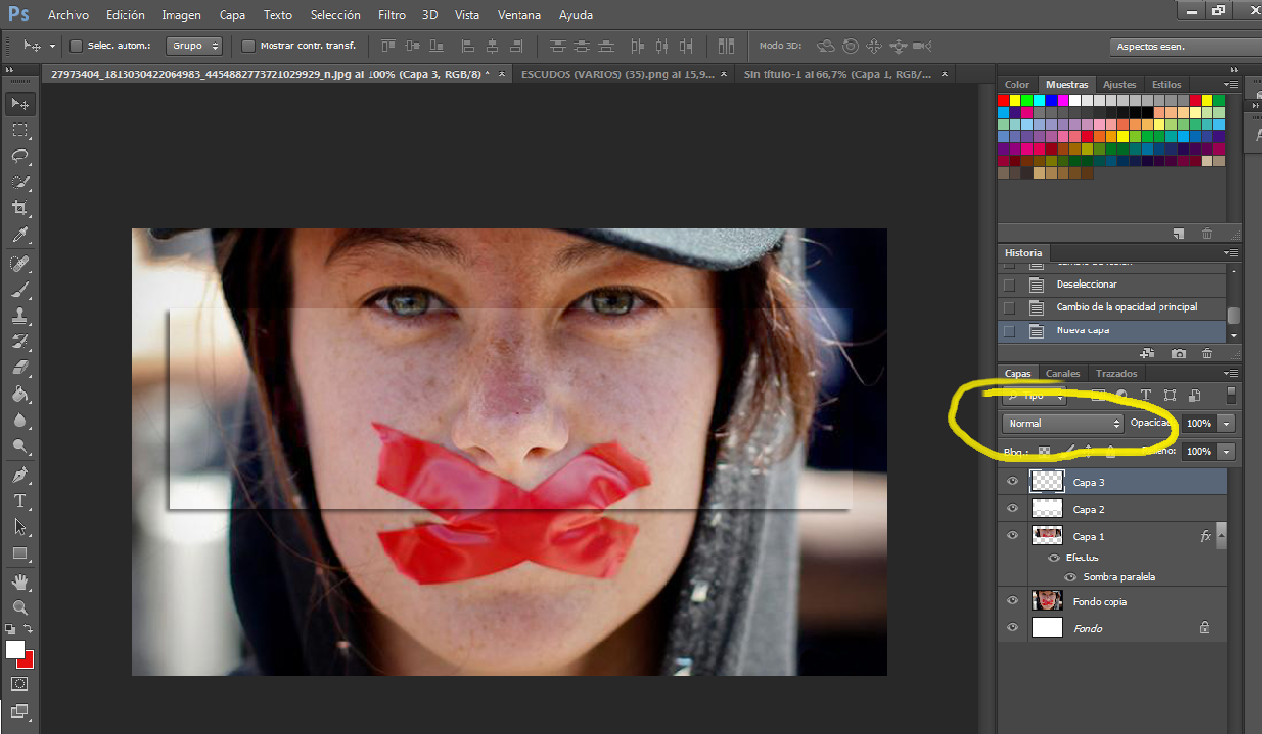Select the Pen tool
This screenshot has height=734, width=1262.
coord(20,474)
